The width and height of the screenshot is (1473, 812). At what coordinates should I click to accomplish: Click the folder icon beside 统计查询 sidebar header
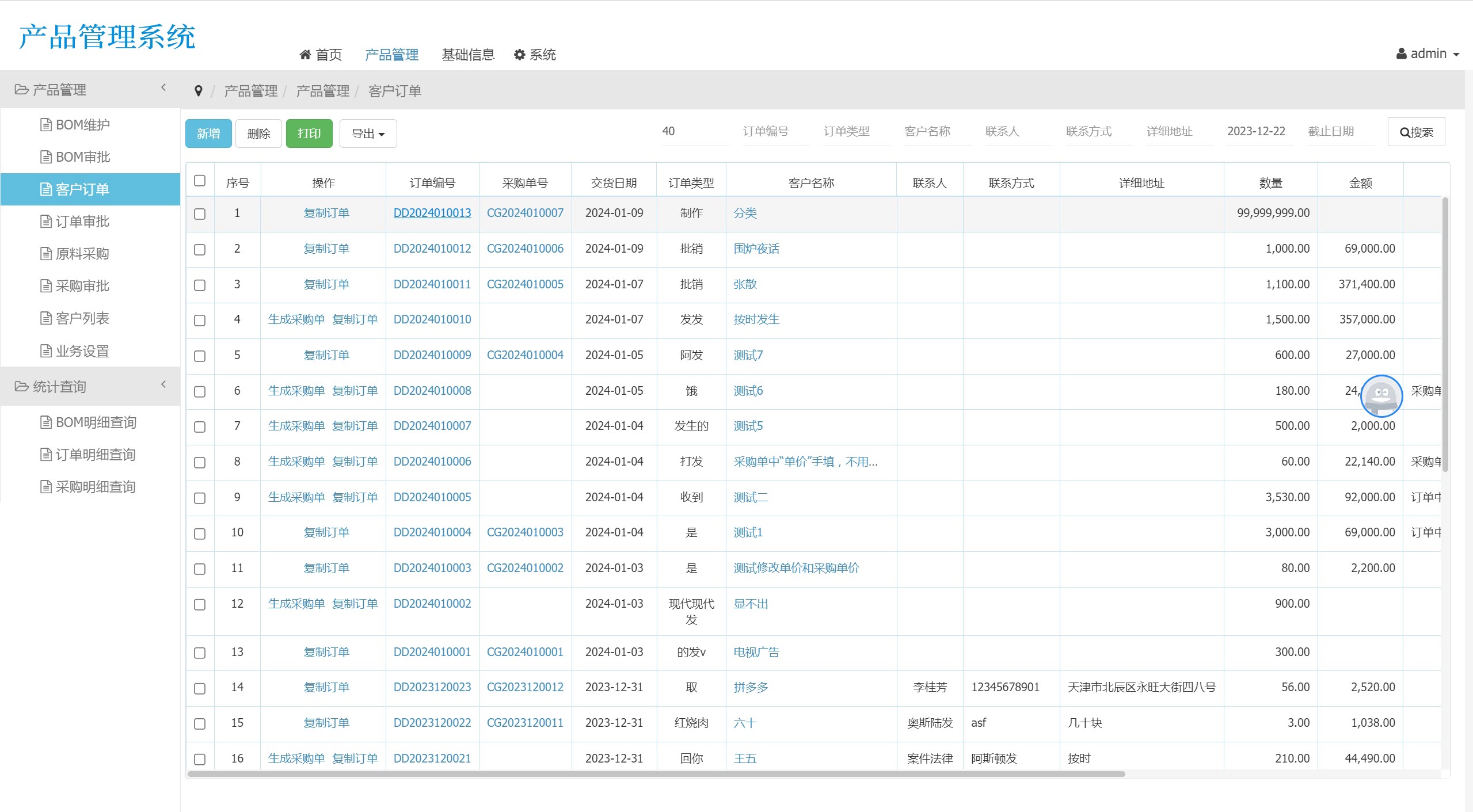(21, 387)
